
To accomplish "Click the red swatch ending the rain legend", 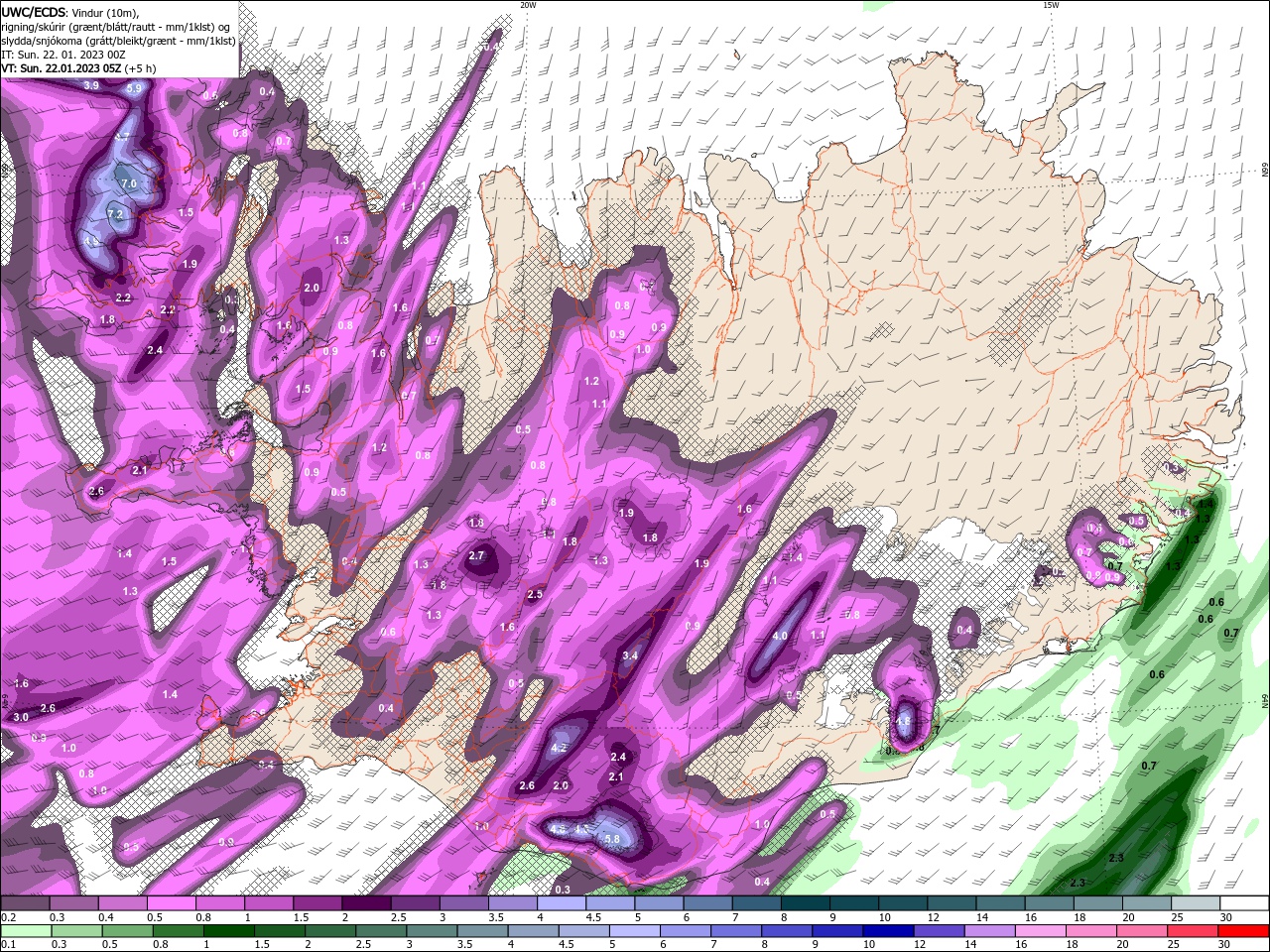I will coord(1243,931).
